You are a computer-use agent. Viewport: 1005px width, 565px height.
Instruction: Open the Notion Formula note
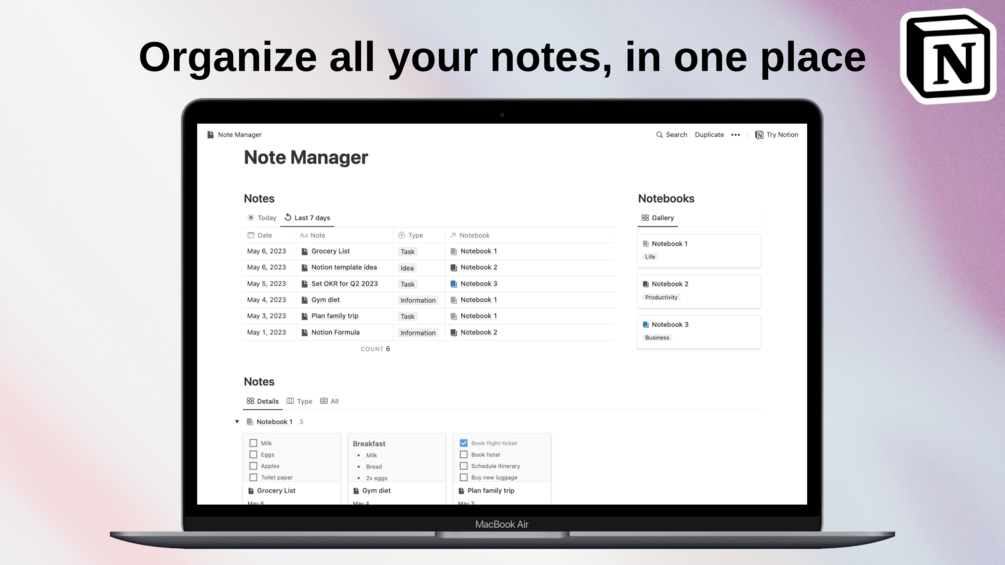(x=335, y=332)
